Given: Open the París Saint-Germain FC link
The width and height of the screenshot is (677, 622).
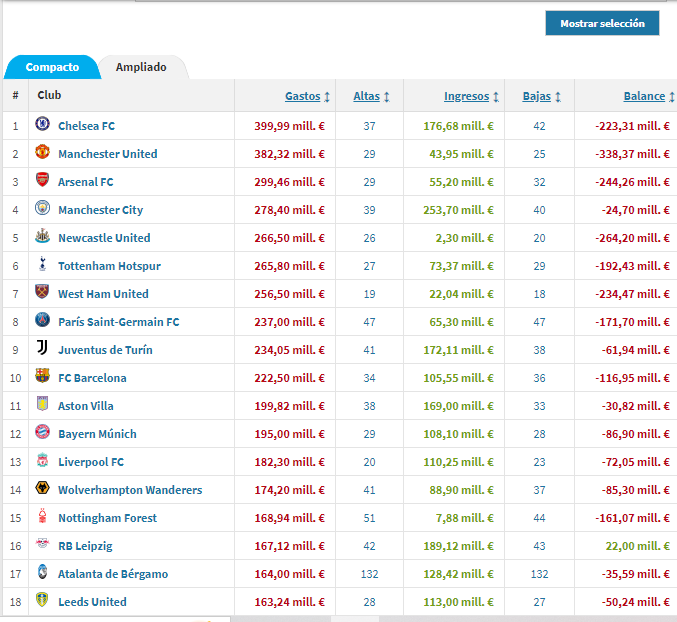Looking at the screenshot, I should point(119,322).
